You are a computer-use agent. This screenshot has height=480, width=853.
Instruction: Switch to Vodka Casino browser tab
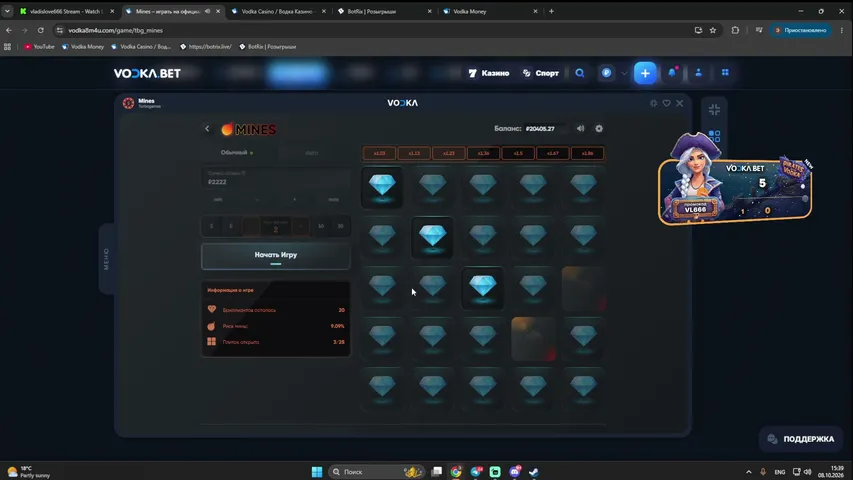point(279,11)
